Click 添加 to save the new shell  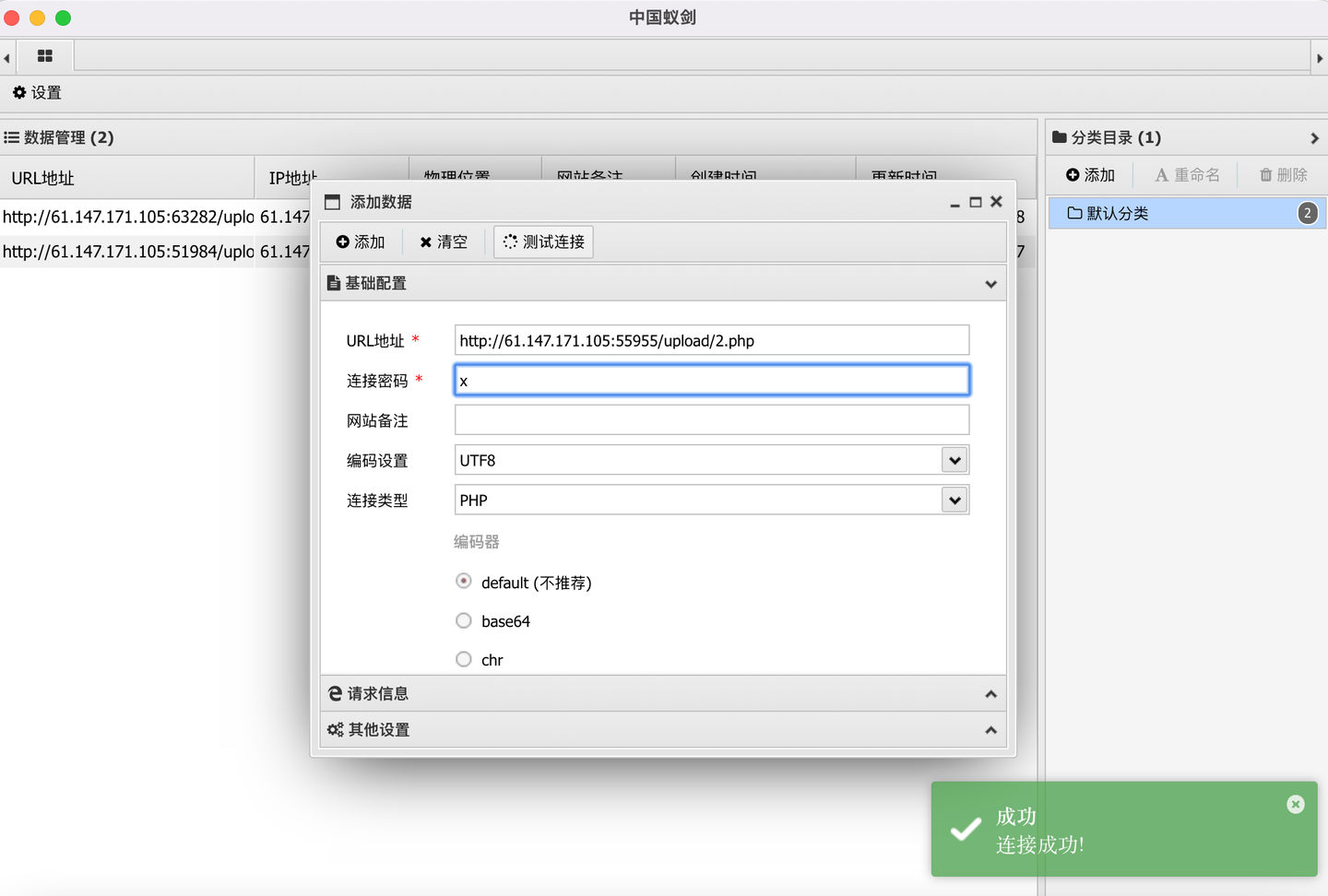point(361,242)
